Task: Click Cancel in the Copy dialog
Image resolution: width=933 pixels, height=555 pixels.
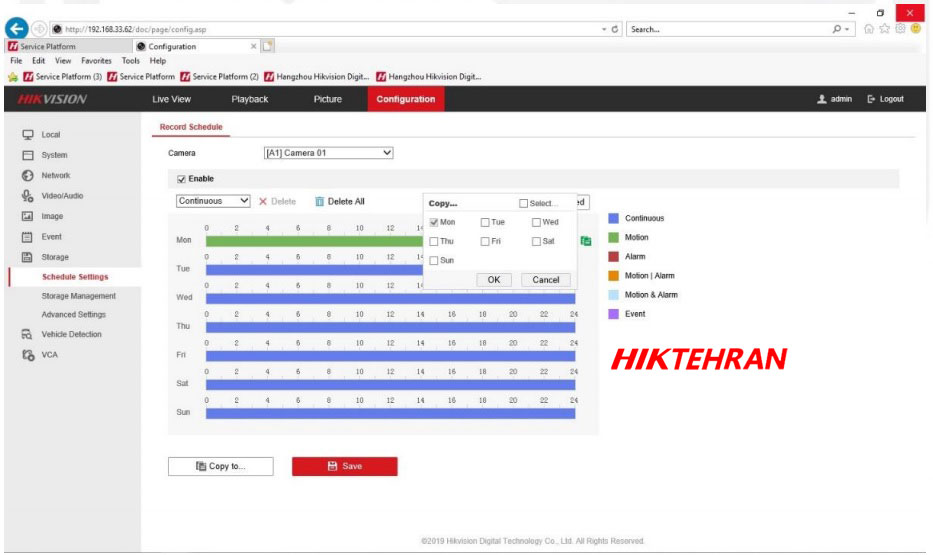Action: click(546, 280)
